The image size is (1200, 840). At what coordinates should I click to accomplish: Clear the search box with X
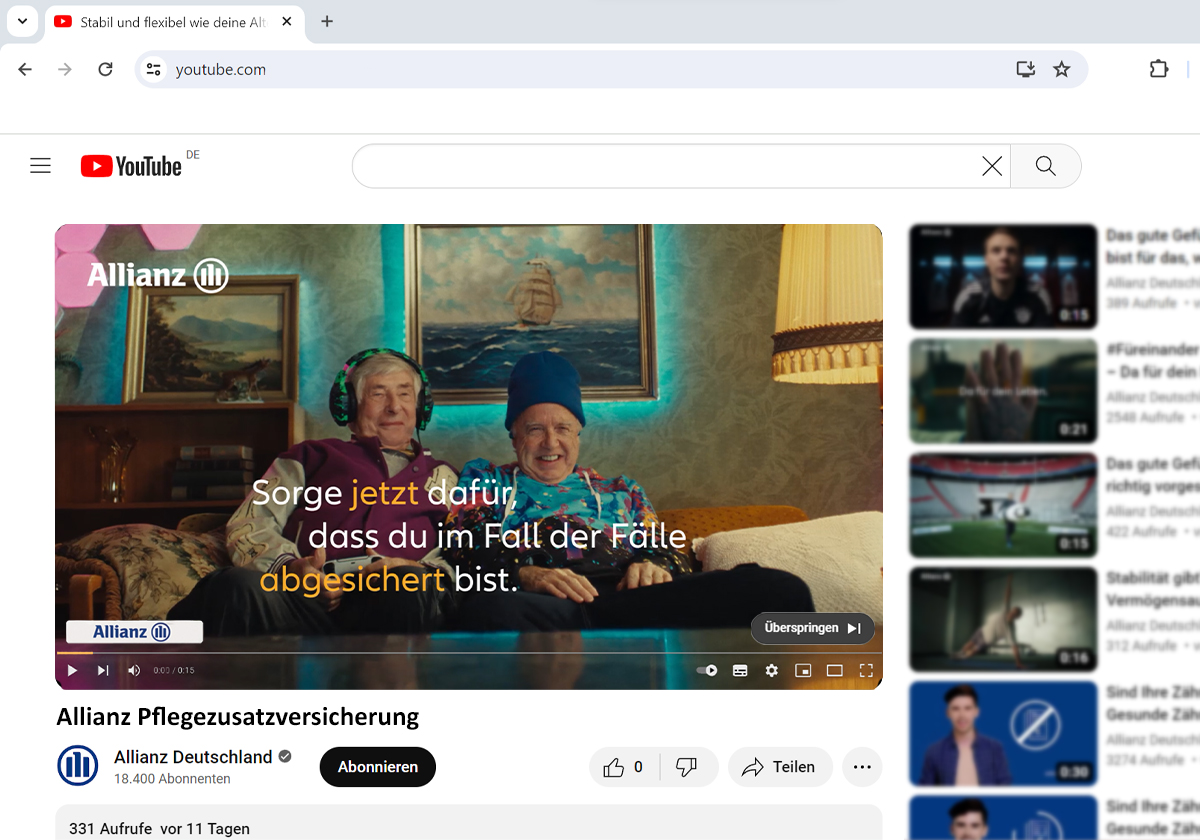click(992, 166)
